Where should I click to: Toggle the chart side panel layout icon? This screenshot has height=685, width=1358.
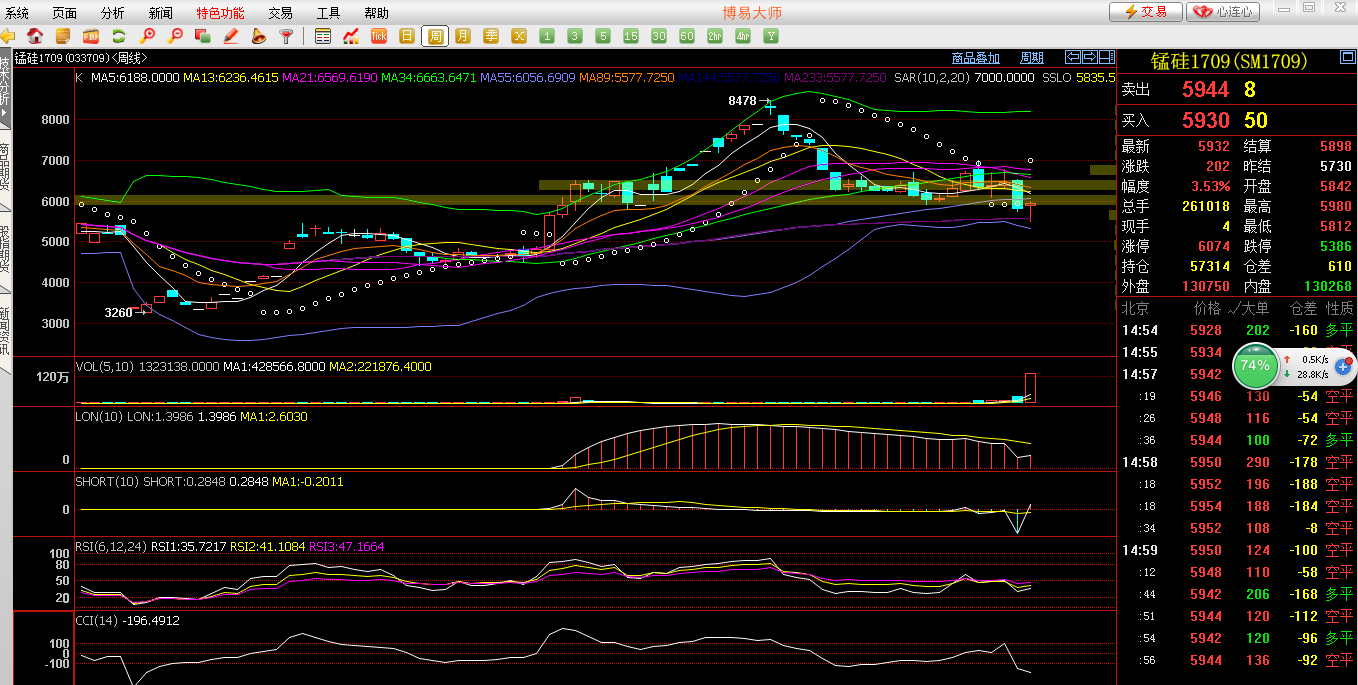tap(1106, 57)
